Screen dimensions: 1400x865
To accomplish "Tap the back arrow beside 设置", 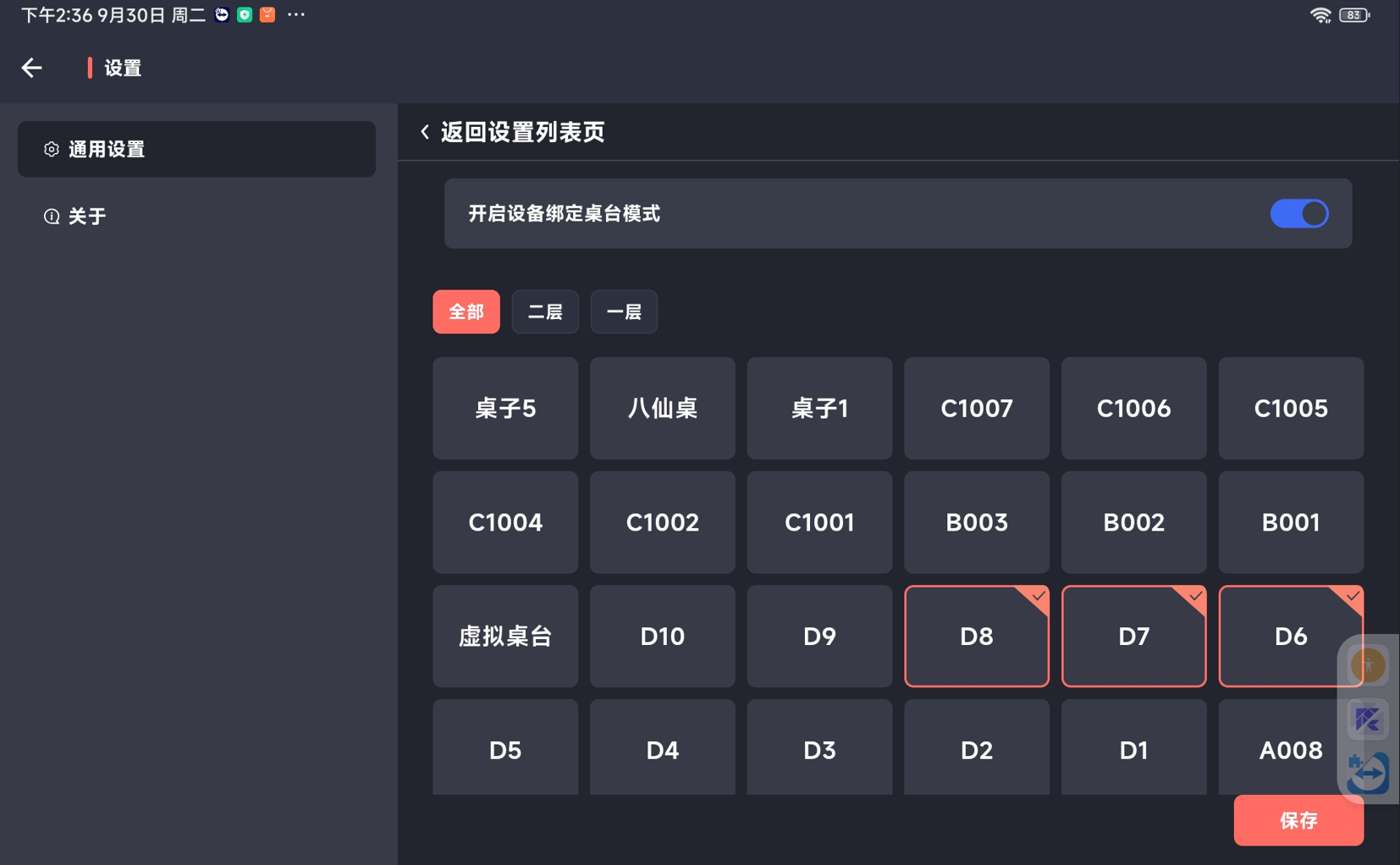I will pyautogui.click(x=32, y=68).
